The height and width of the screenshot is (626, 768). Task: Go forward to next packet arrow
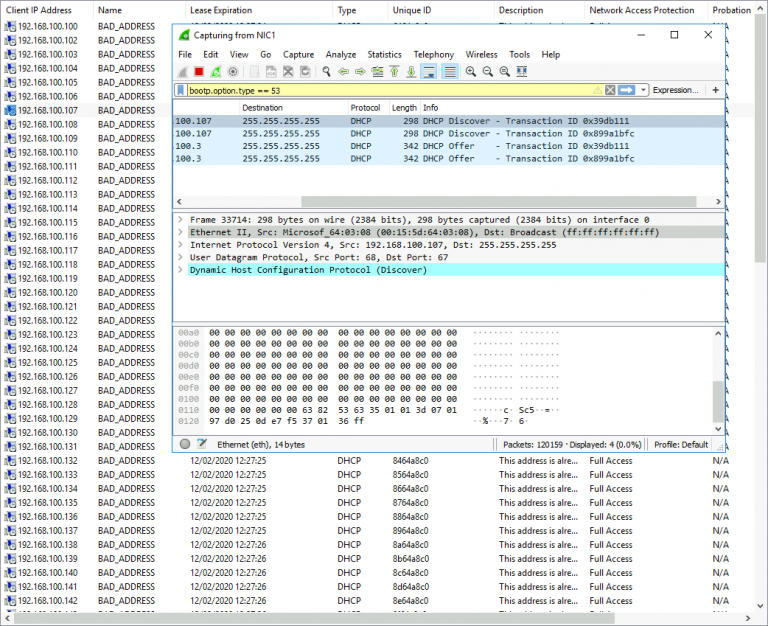click(360, 72)
